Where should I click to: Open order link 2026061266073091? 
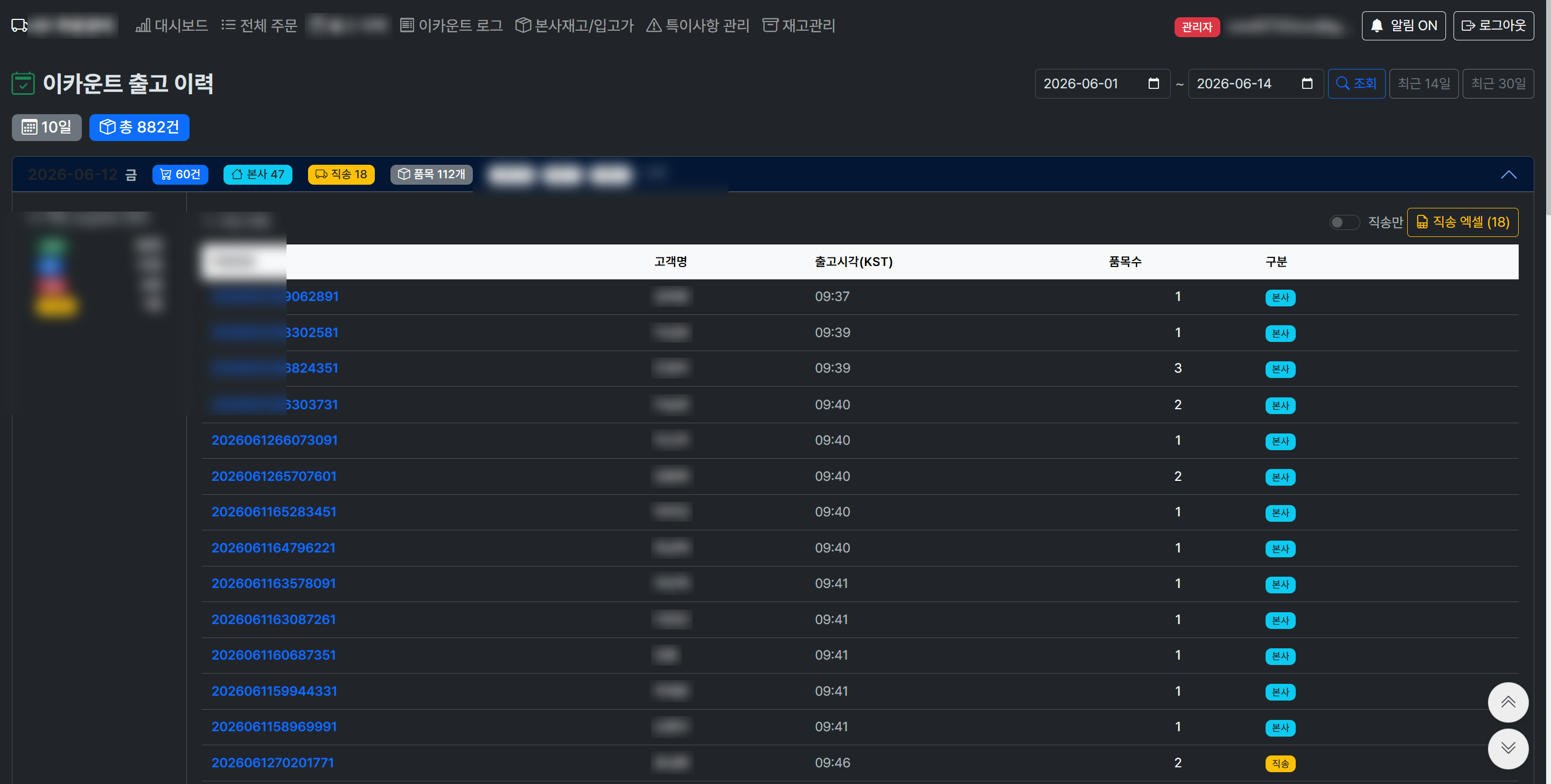point(274,440)
